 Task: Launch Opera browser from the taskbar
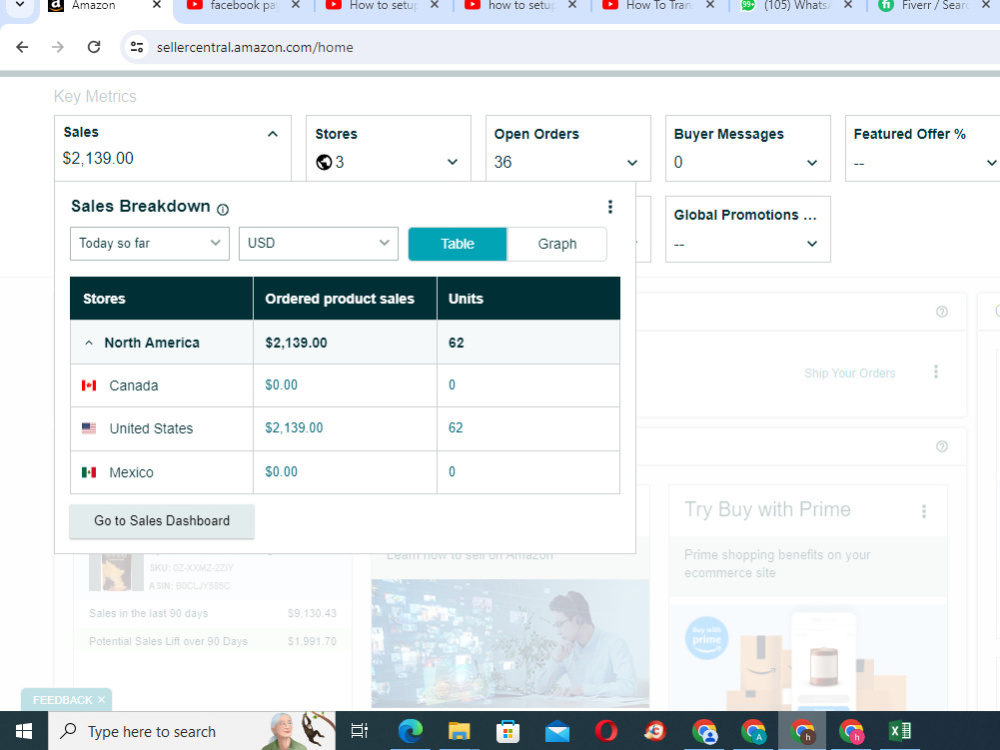606,731
